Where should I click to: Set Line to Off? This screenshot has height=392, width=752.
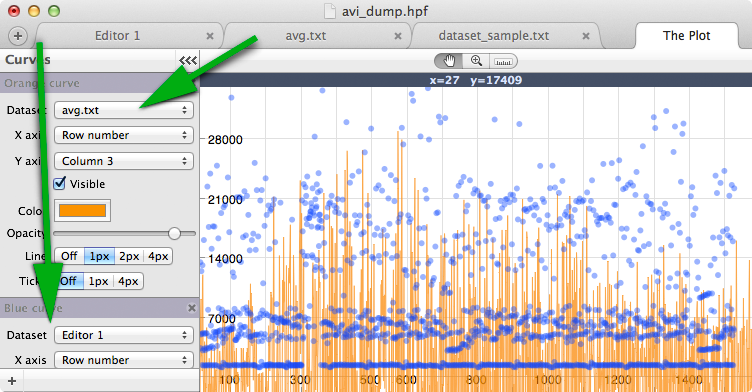(69, 256)
